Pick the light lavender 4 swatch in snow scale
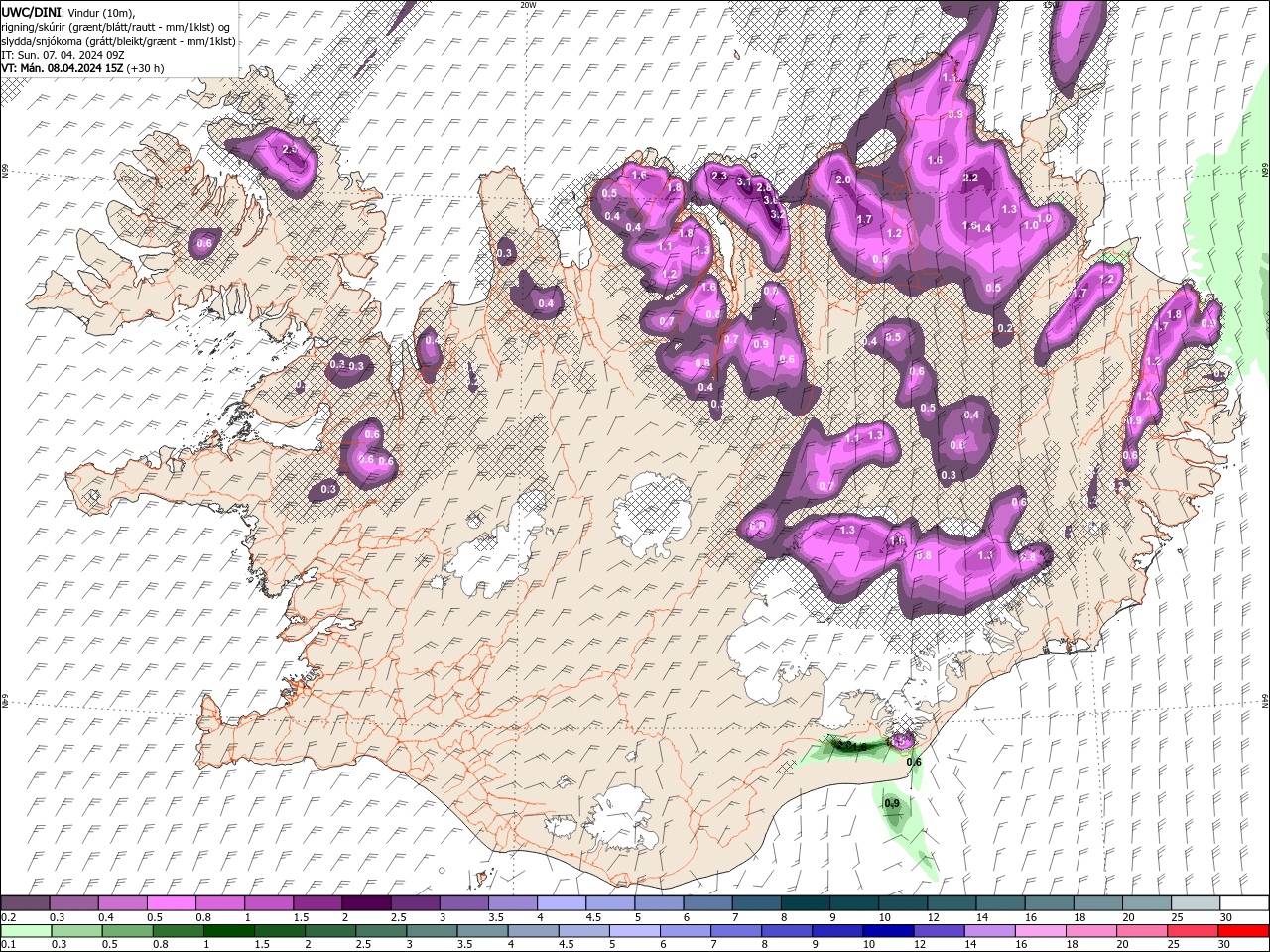1270x952 pixels. [561, 903]
